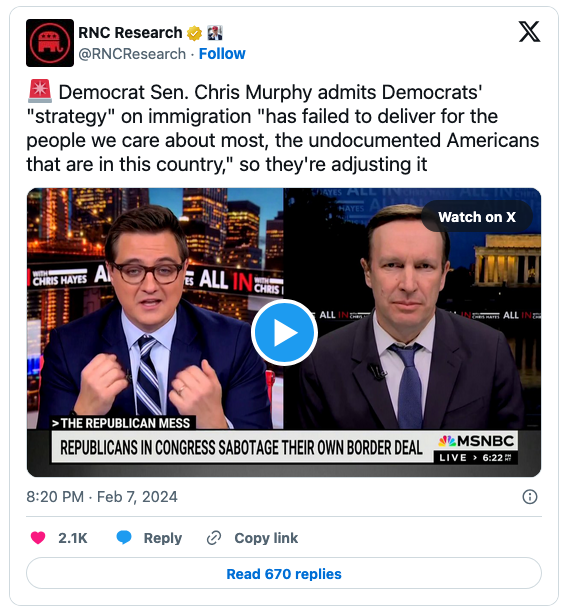The width and height of the screenshot is (570, 613).
Task: Click the gold verified badge
Action: pyautogui.click(x=194, y=33)
